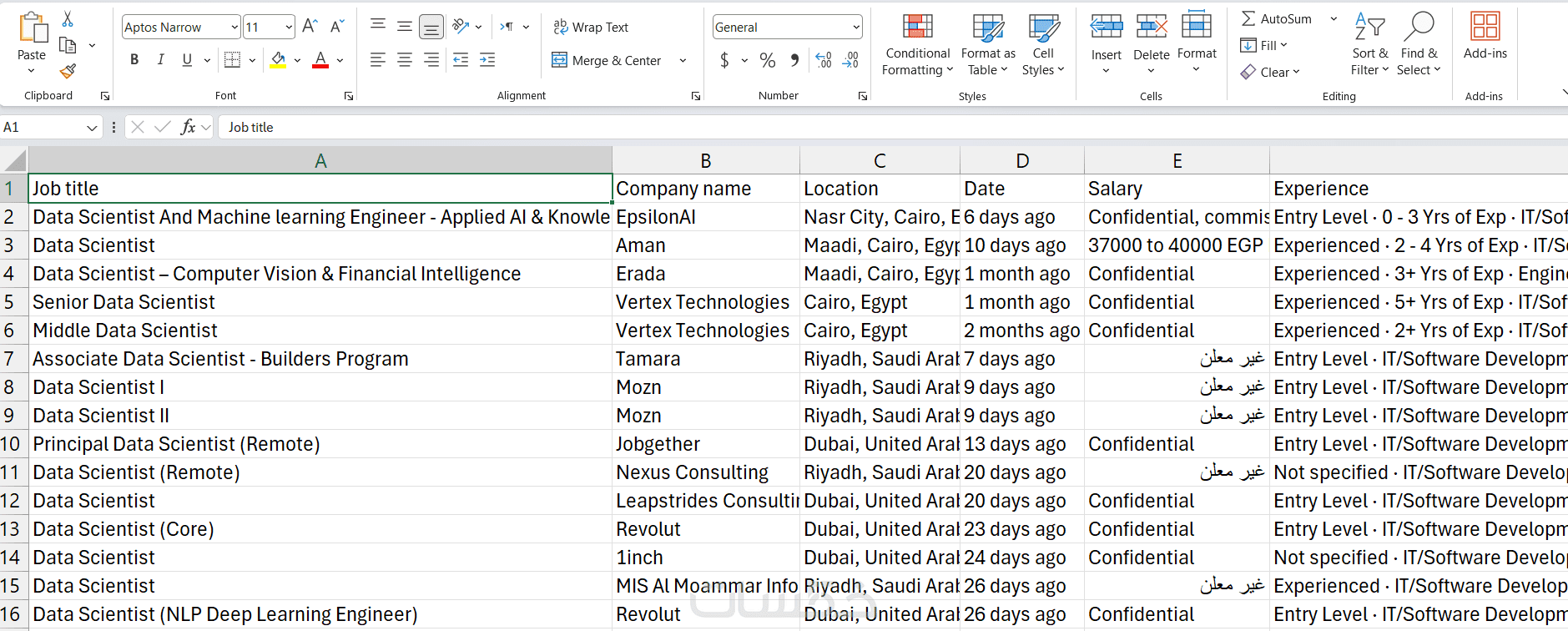Image resolution: width=1568 pixels, height=631 pixels.
Task: Click the Orientation text angle icon
Action: [x=461, y=27]
